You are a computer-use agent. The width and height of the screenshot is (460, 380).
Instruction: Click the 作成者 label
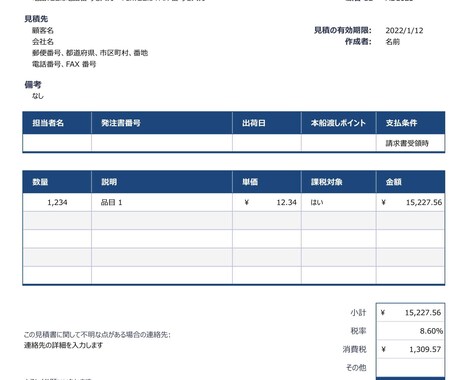pos(358,42)
